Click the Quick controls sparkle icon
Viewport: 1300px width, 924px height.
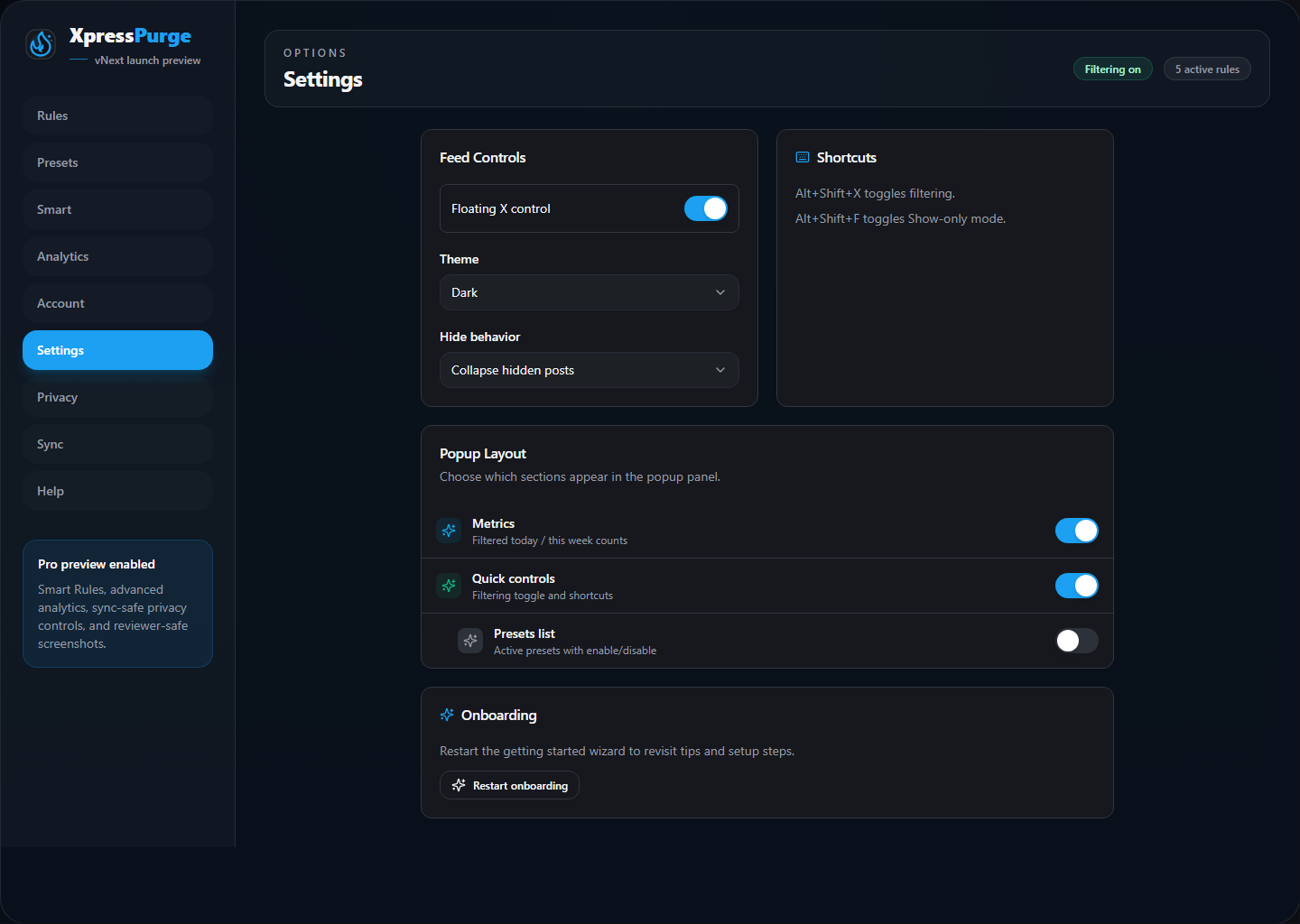click(449, 586)
